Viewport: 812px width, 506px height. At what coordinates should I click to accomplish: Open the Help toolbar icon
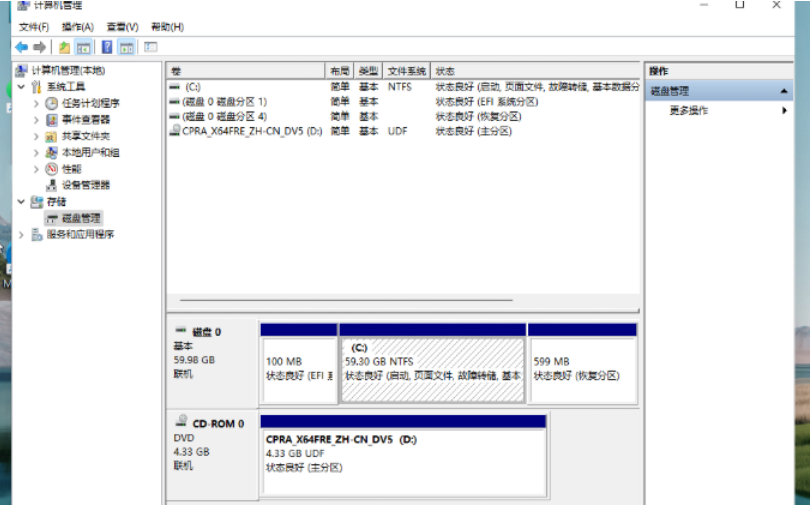pyautogui.click(x=107, y=48)
